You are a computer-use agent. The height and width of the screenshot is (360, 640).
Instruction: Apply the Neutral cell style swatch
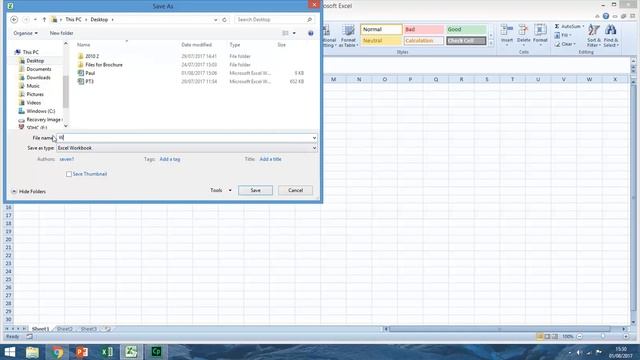(381, 41)
